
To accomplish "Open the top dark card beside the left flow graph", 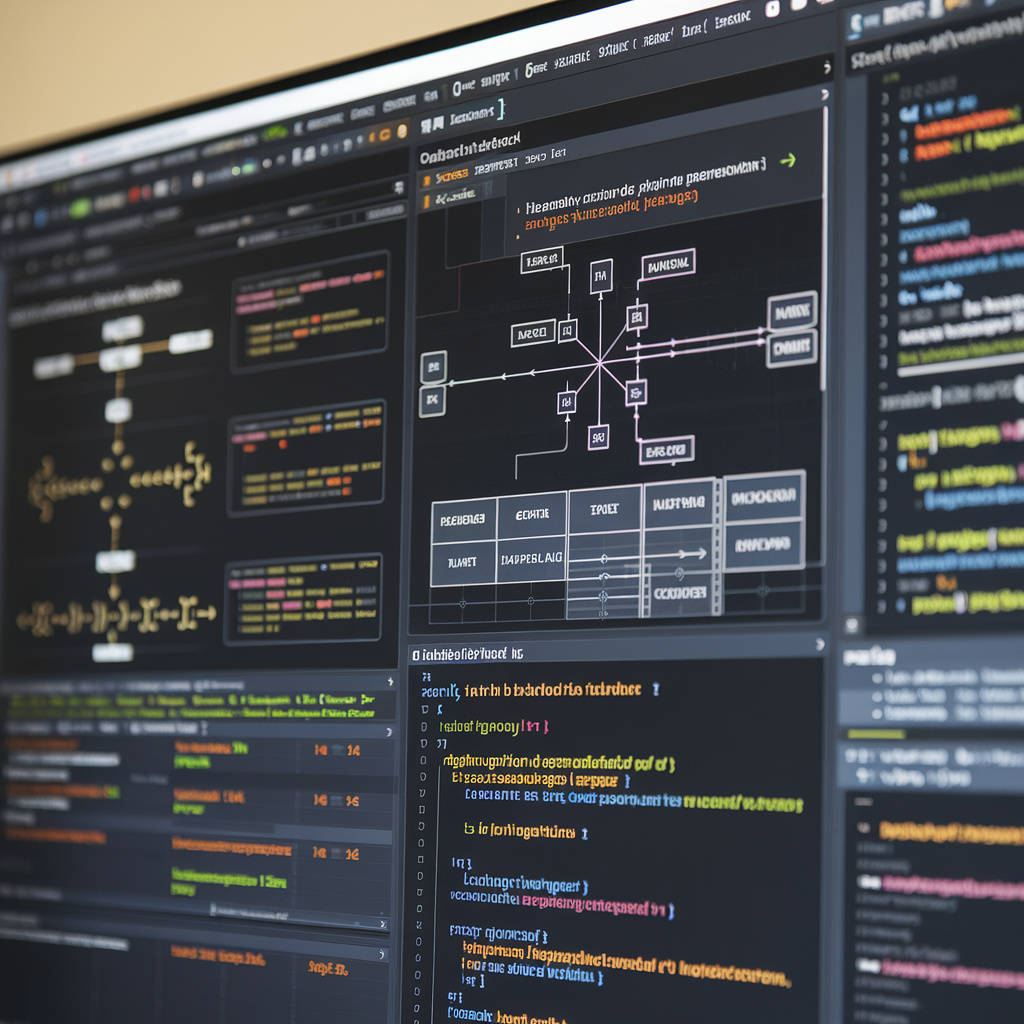I will coord(310,312).
